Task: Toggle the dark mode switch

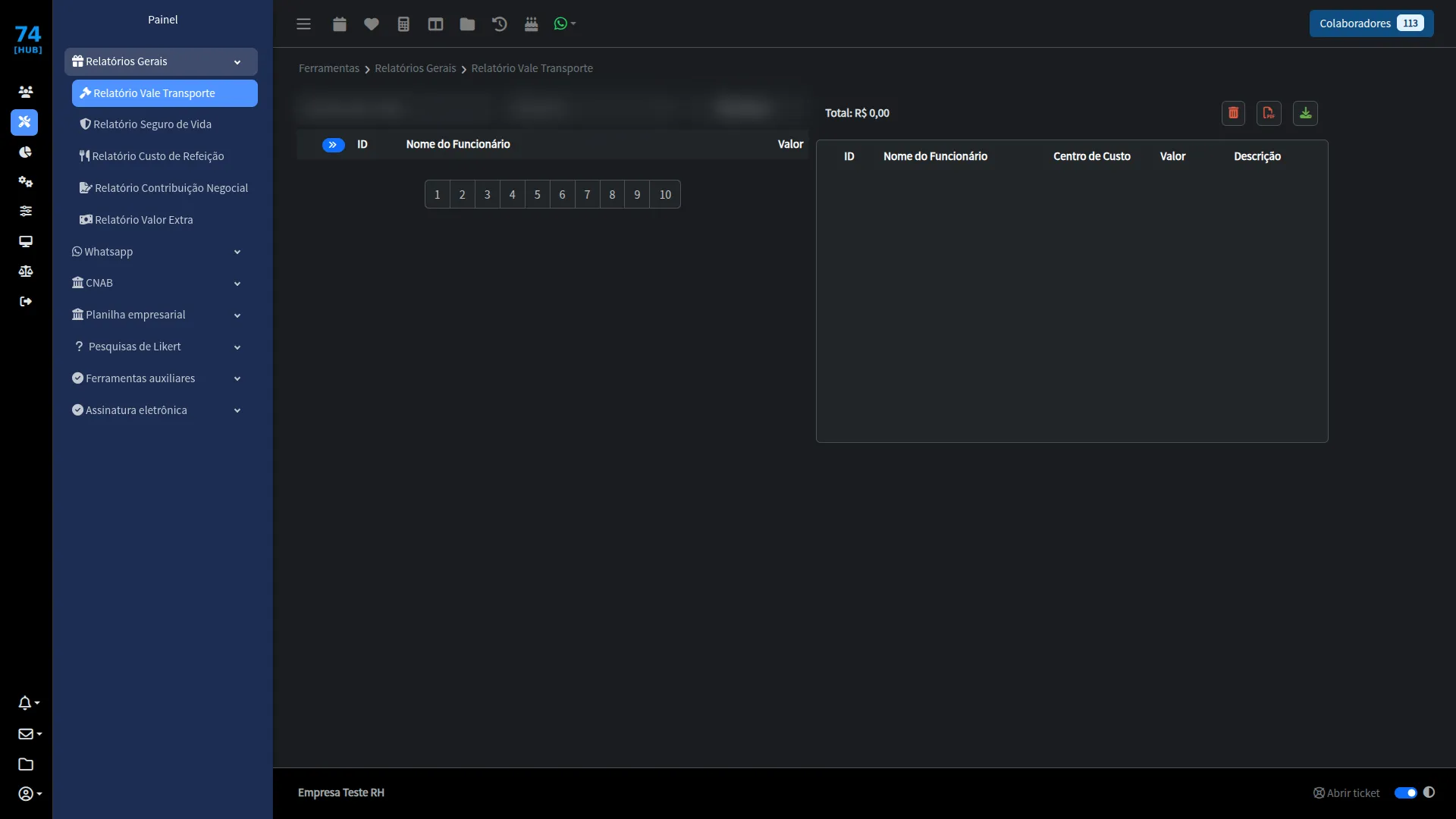Action: (x=1405, y=792)
